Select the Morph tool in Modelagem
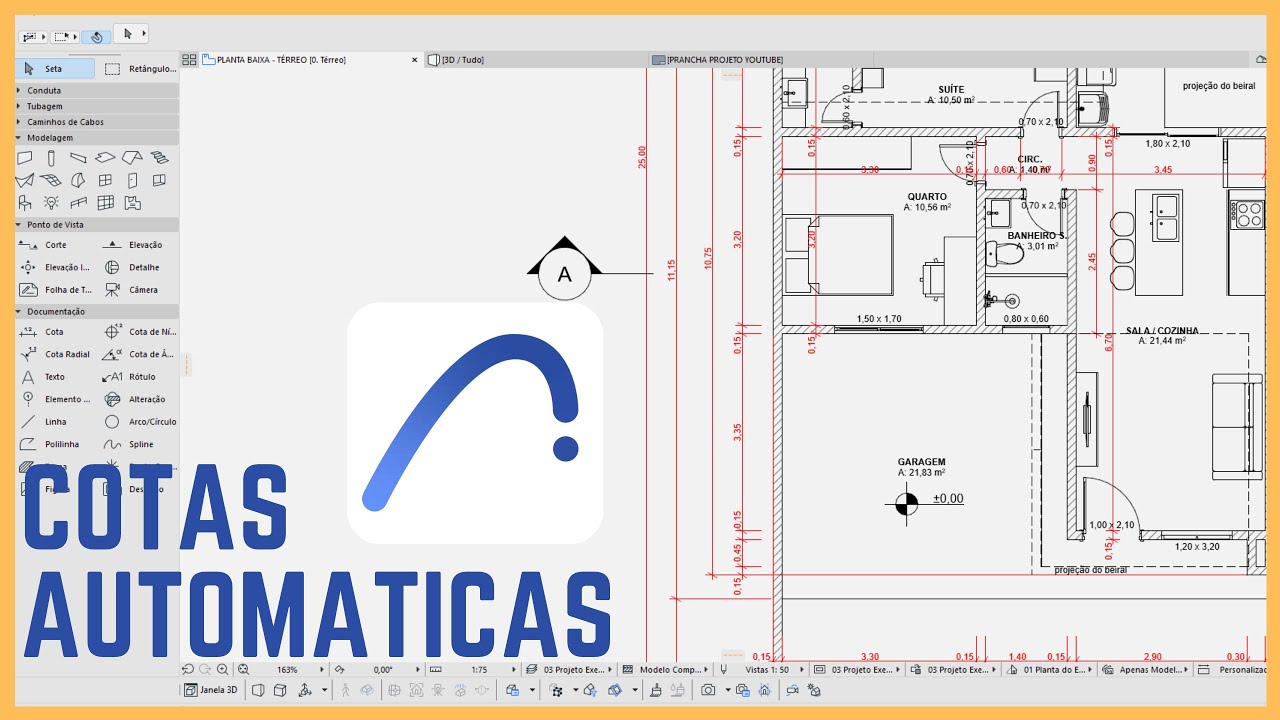The image size is (1280, 720). click(x=79, y=180)
